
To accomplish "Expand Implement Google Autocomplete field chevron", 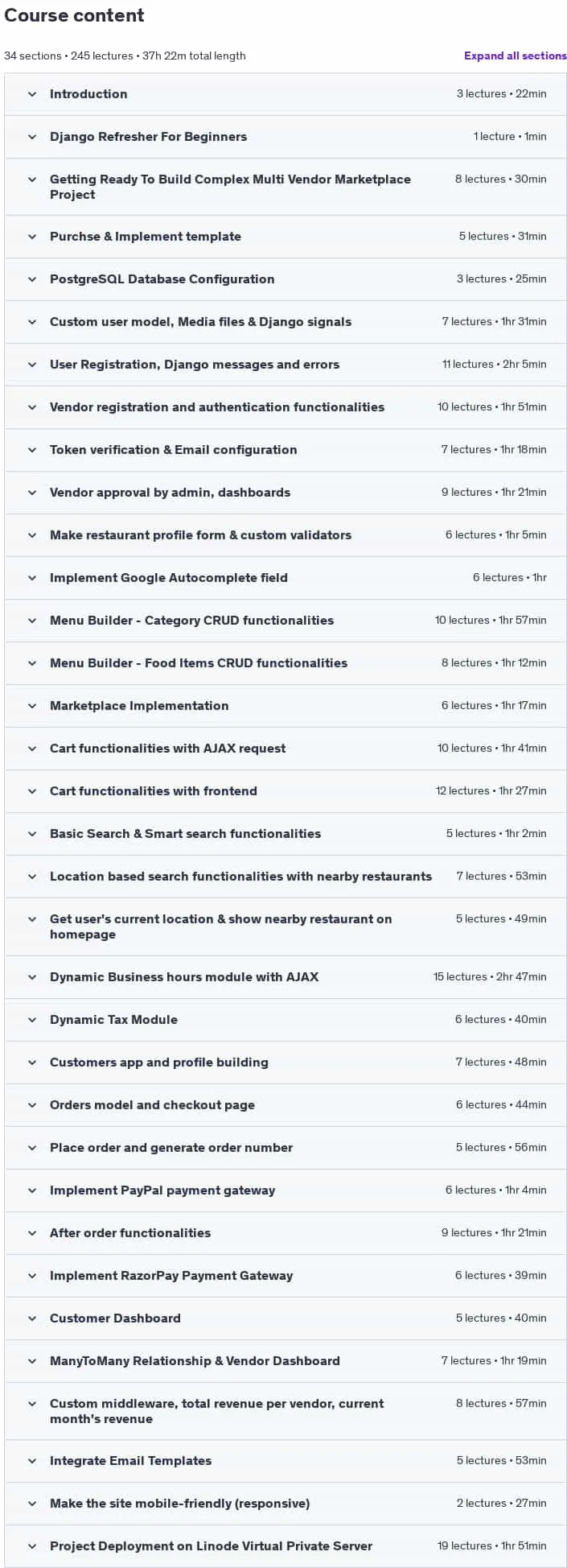I will coord(32,578).
